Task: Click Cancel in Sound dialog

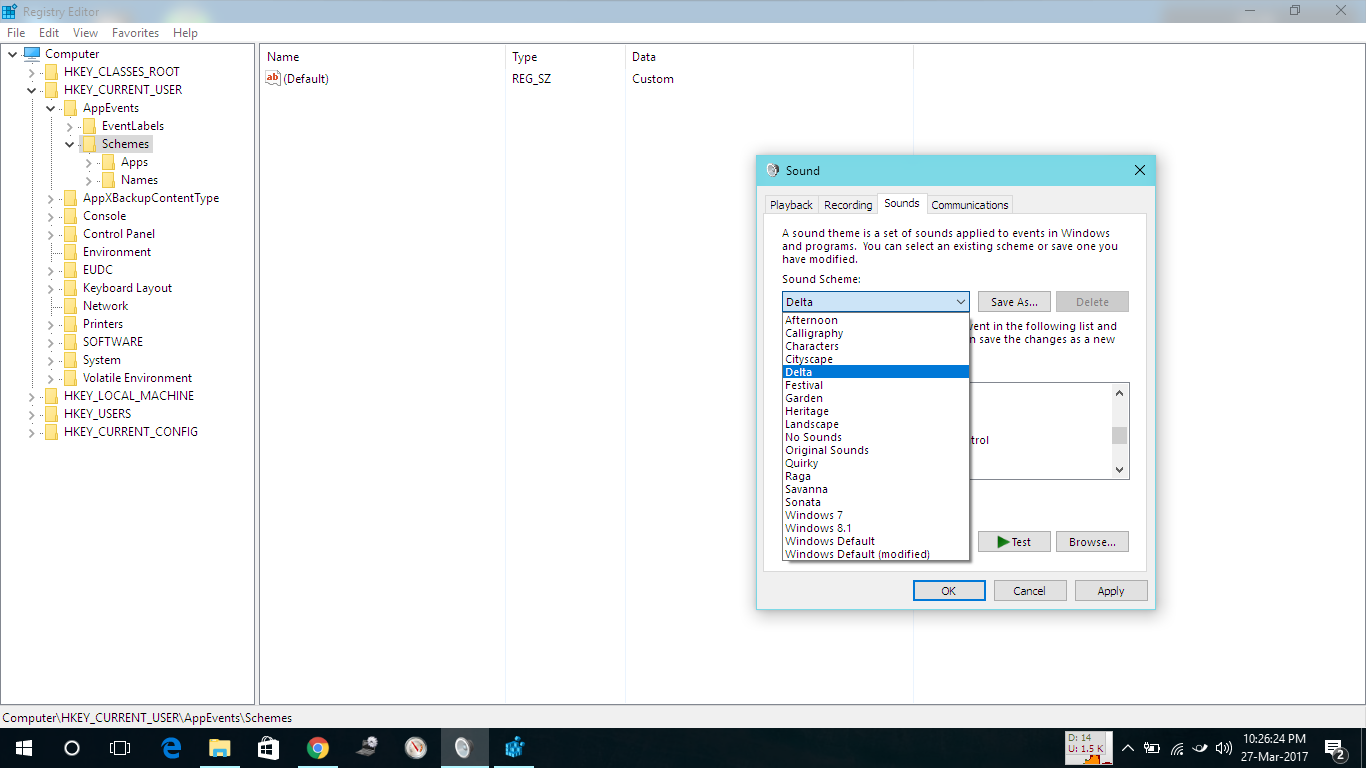Action: (x=1029, y=591)
